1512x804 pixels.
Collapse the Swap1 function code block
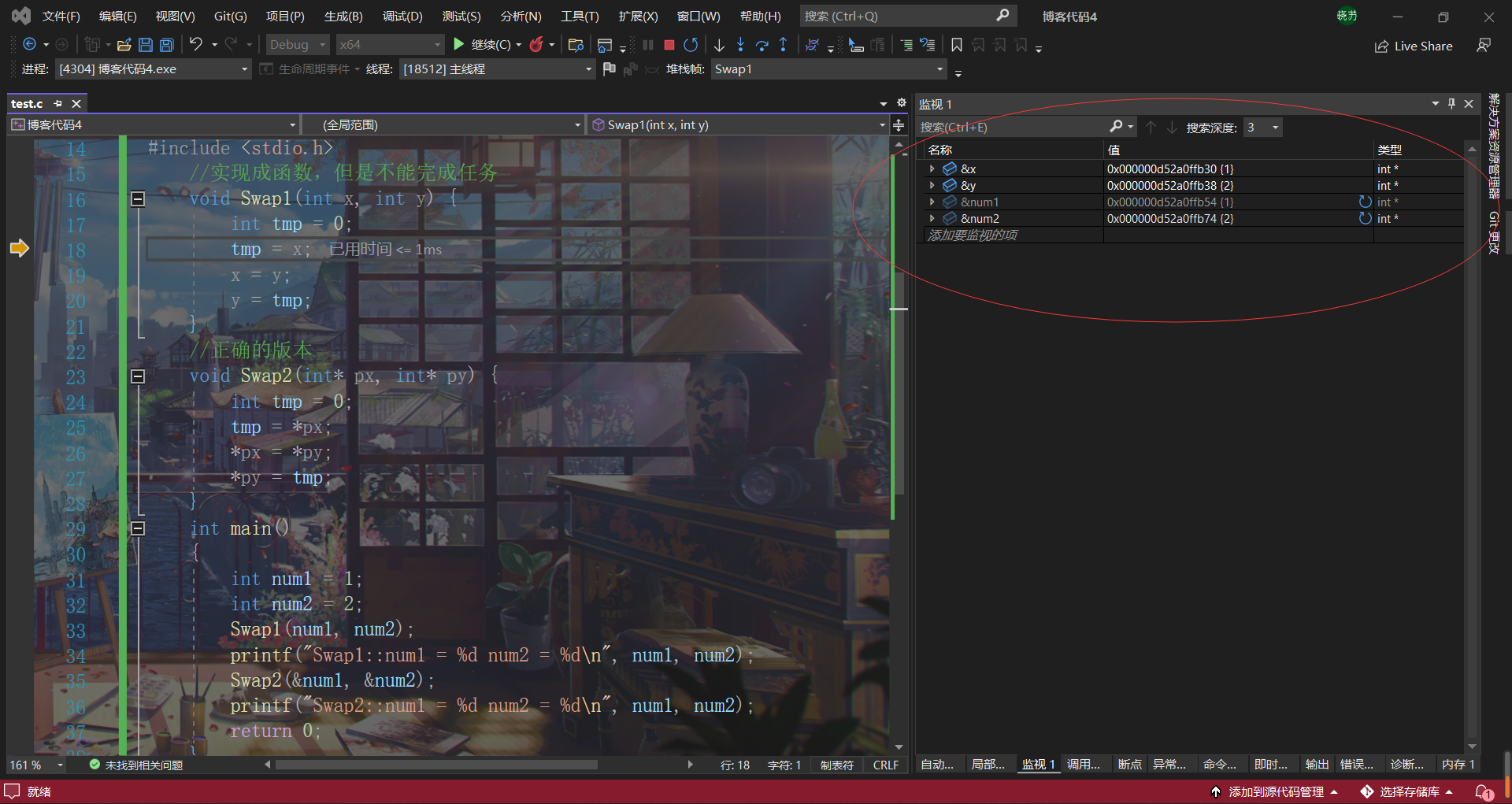(138, 198)
